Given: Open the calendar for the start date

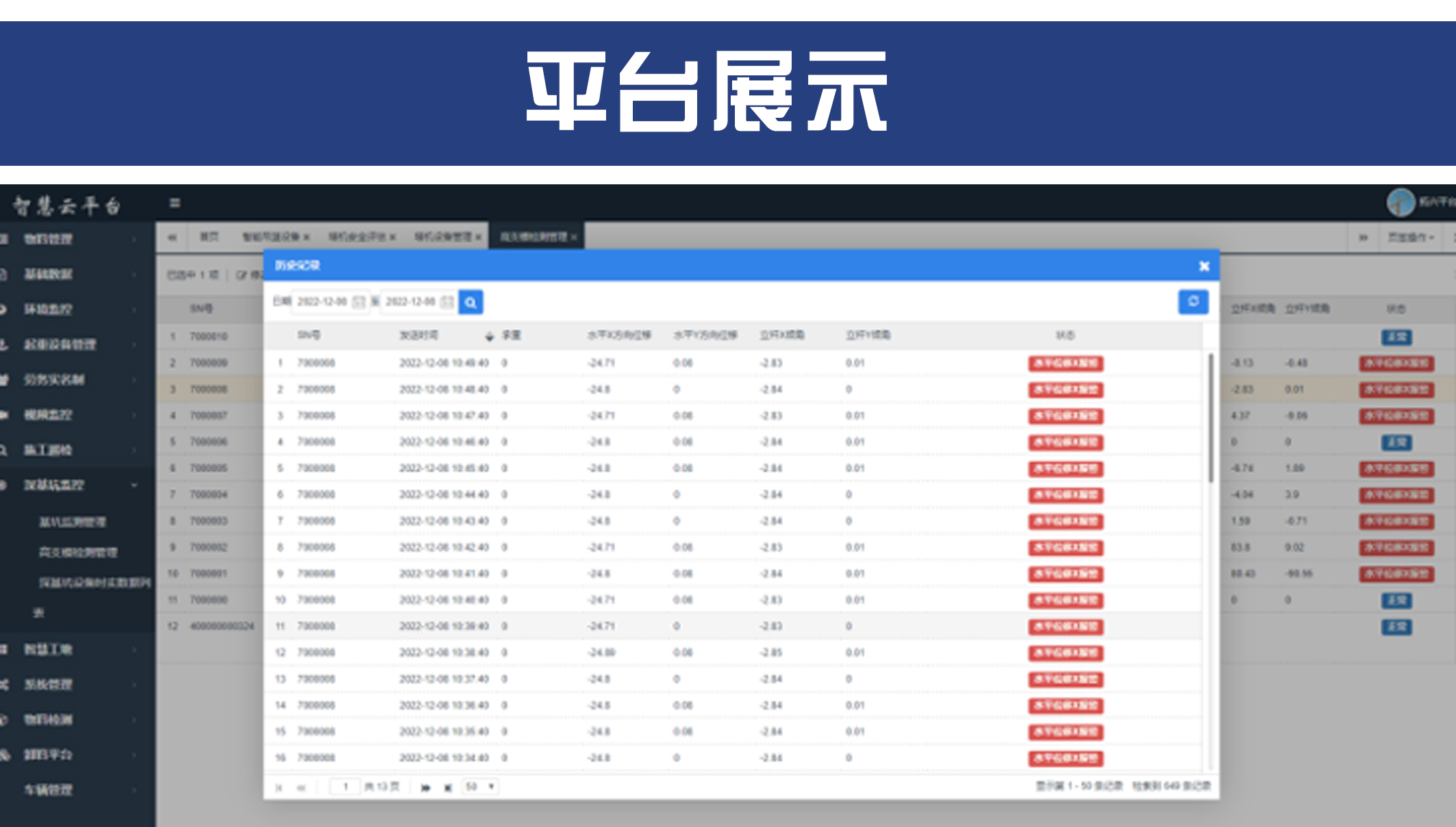Looking at the screenshot, I should pos(358,302).
